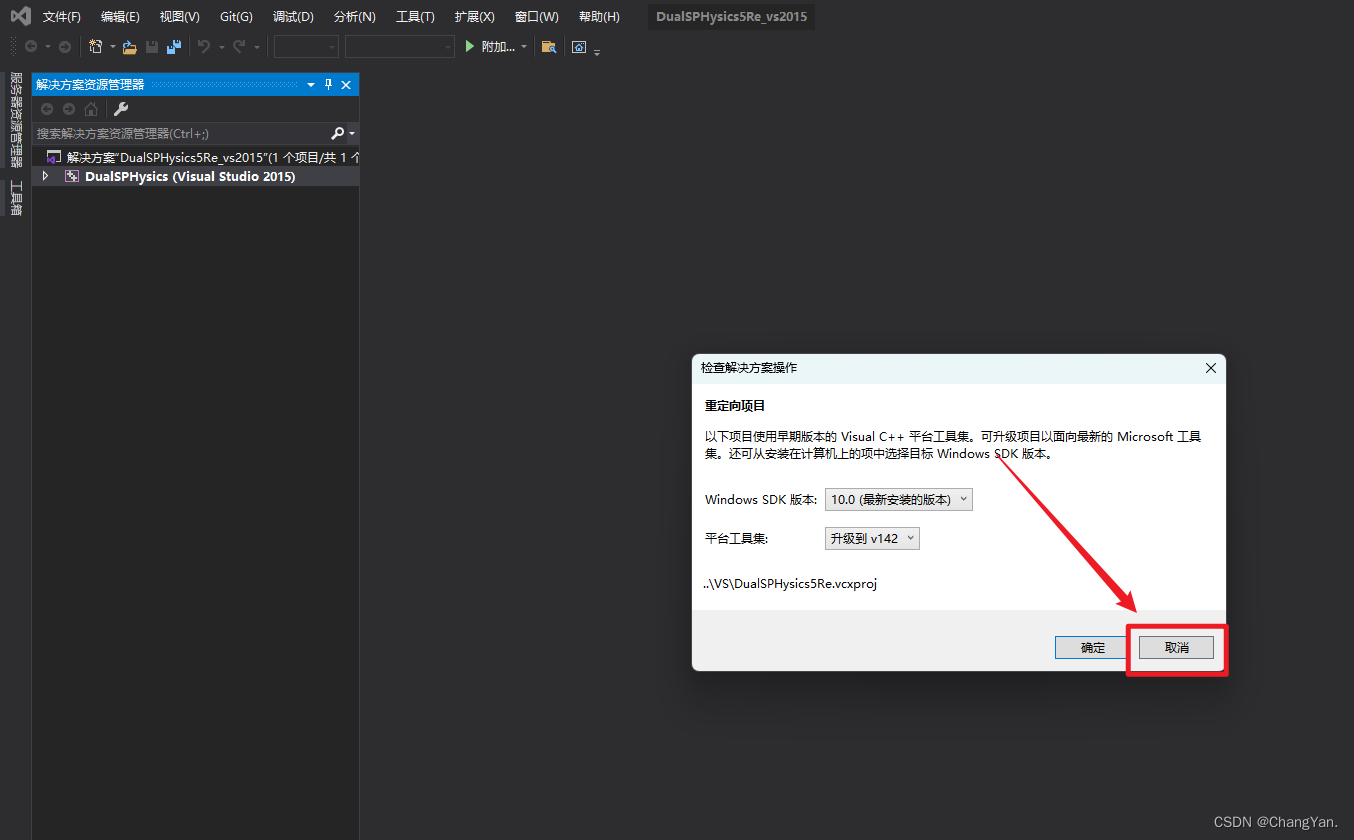This screenshot has width=1354, height=840.
Task: Expand the DualSPHysics project node
Action: point(44,176)
